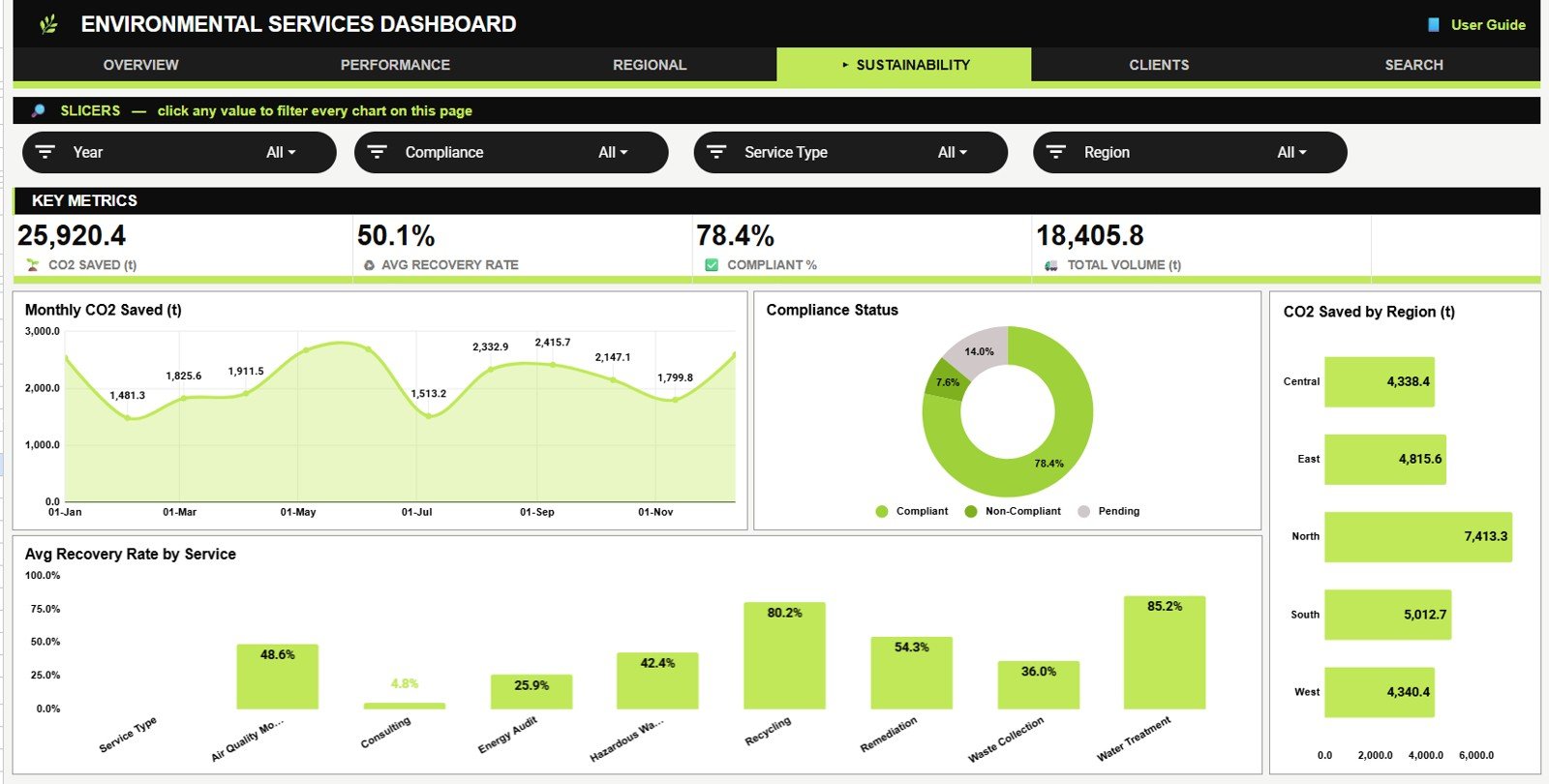Click the 50.1% recovery rate value

(x=396, y=235)
